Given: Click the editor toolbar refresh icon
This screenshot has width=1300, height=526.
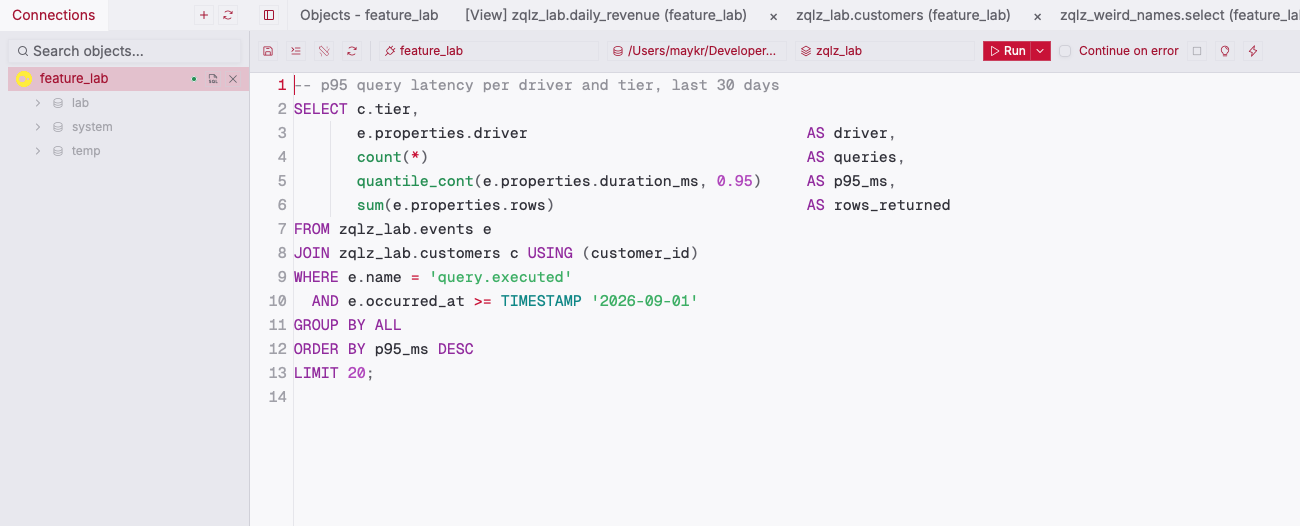Looking at the screenshot, I should coord(352,51).
